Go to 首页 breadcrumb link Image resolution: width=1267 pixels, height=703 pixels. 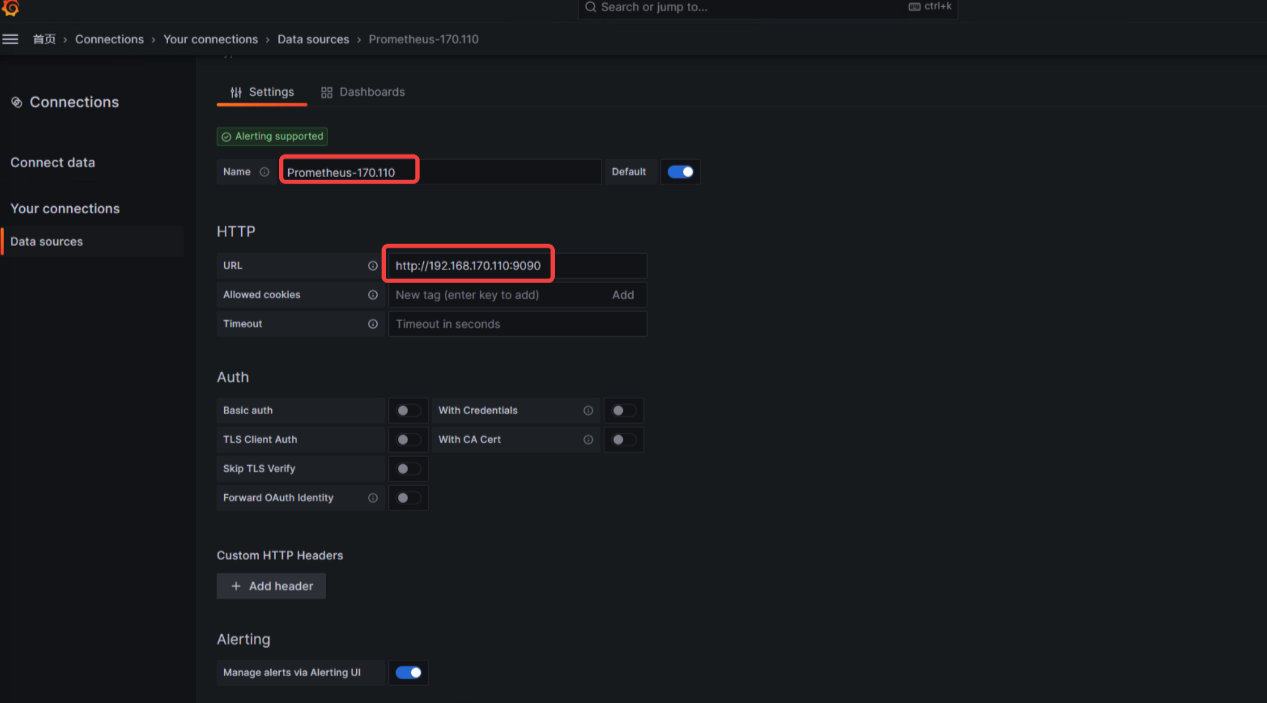click(44, 39)
